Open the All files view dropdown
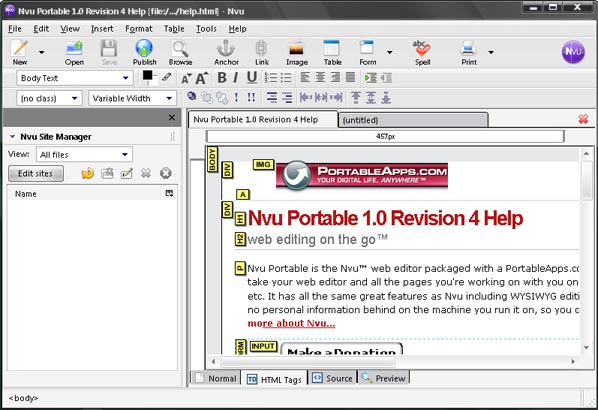This screenshot has width=598, height=410. point(84,154)
